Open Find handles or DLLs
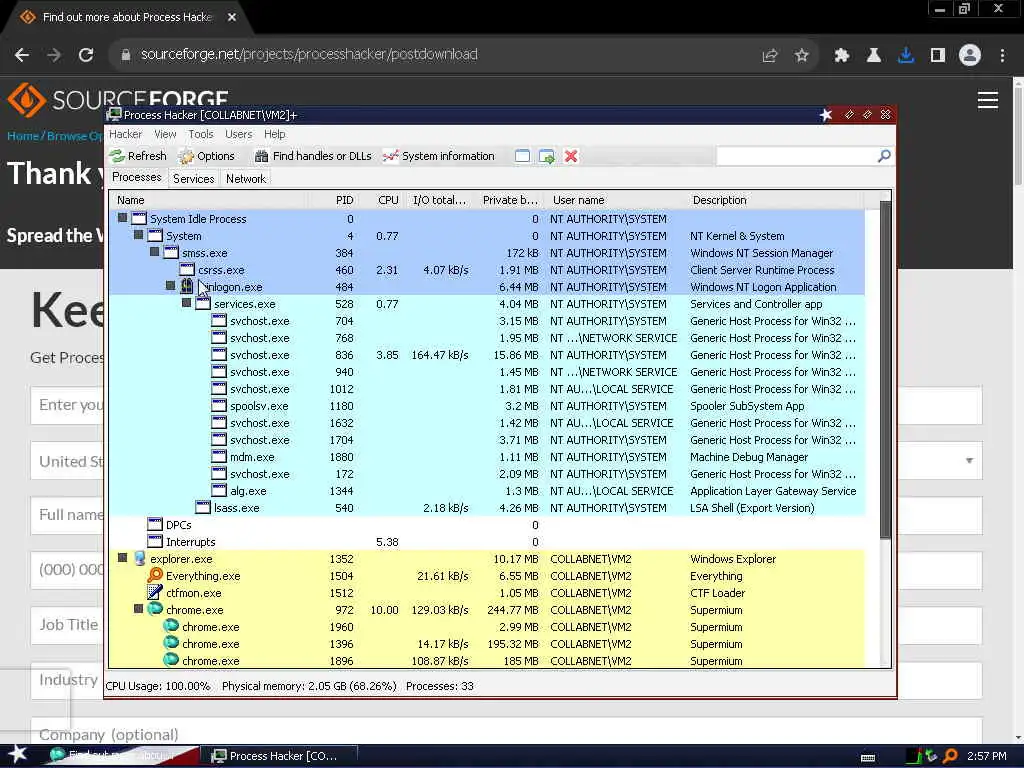 [313, 156]
